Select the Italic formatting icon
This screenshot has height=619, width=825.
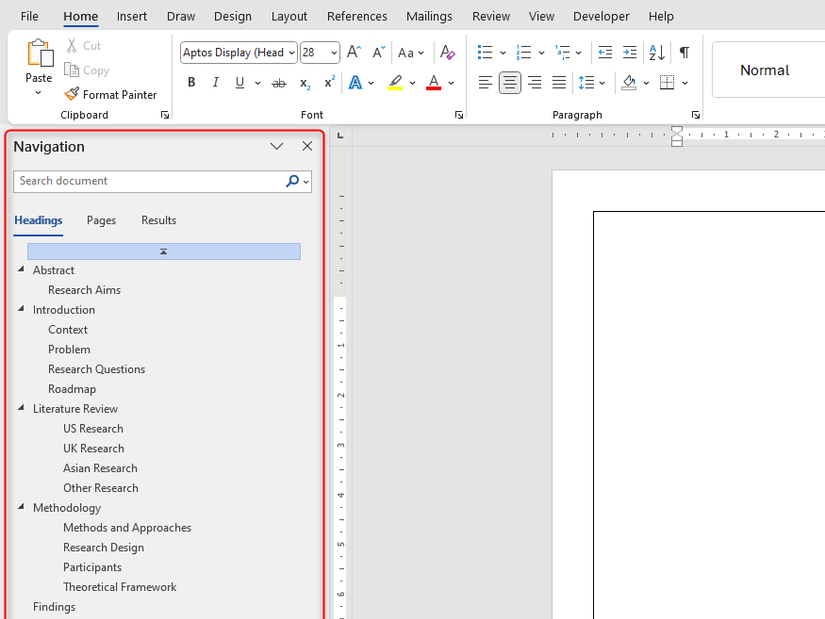coord(214,82)
